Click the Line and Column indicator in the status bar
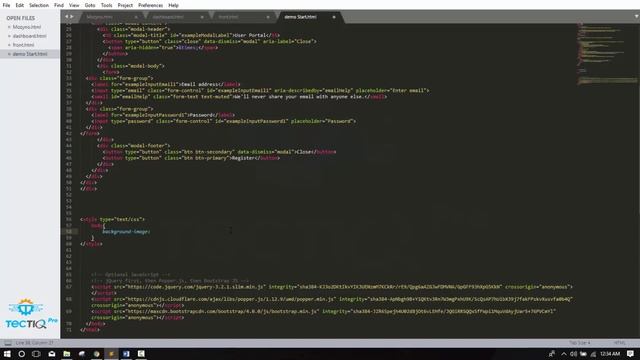The image size is (640, 360). (34, 343)
